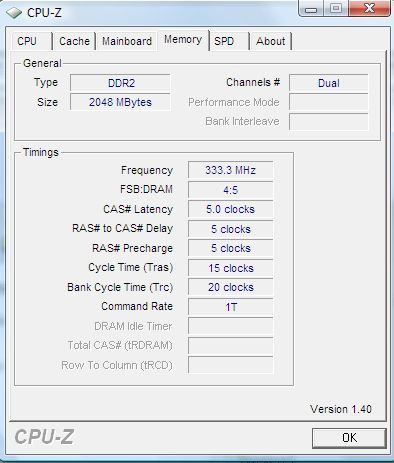
Task: Select the 333.3 MHz frequency value
Action: pos(231,170)
